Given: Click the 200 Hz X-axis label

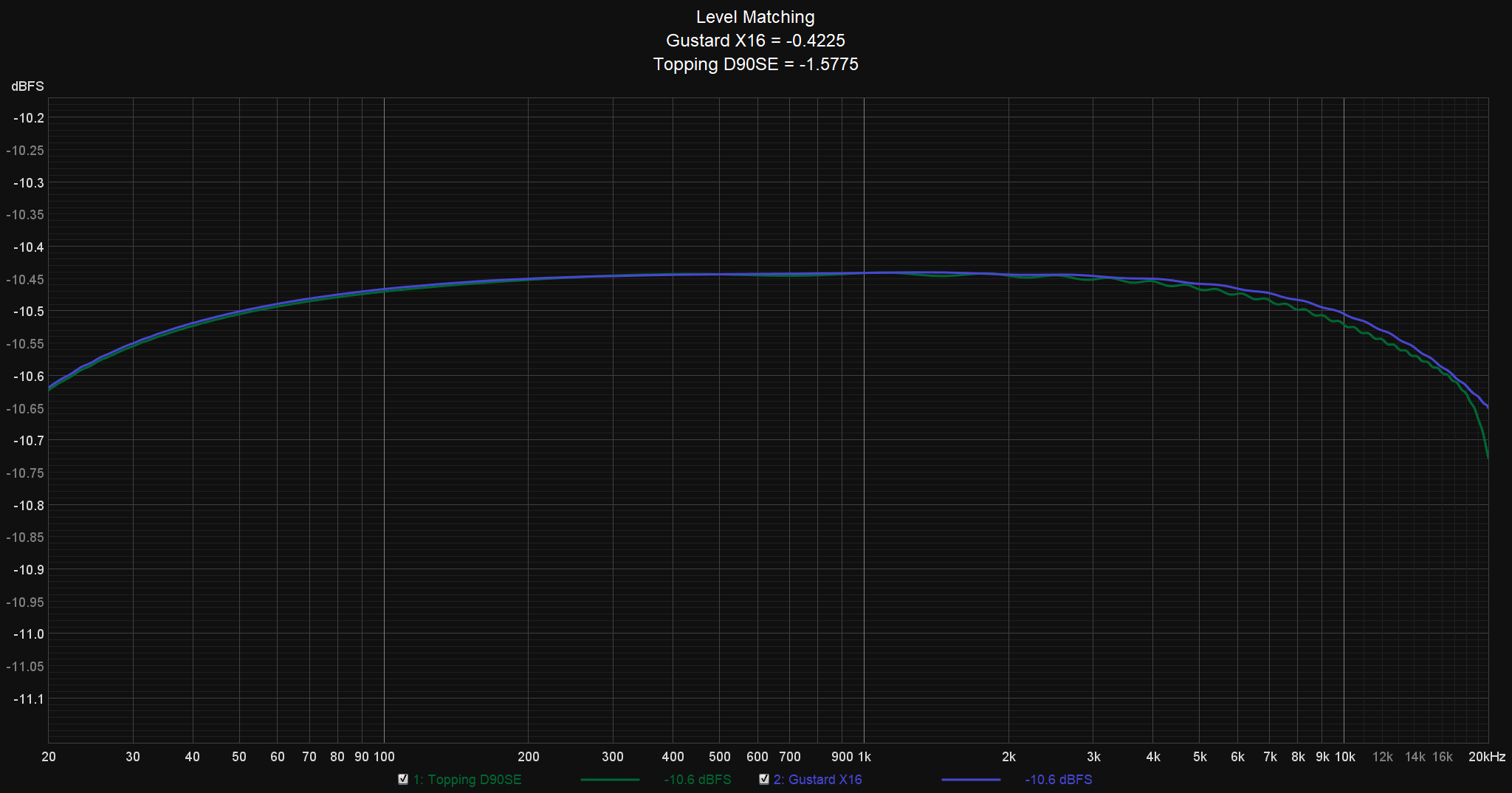Looking at the screenshot, I should click(x=529, y=757).
